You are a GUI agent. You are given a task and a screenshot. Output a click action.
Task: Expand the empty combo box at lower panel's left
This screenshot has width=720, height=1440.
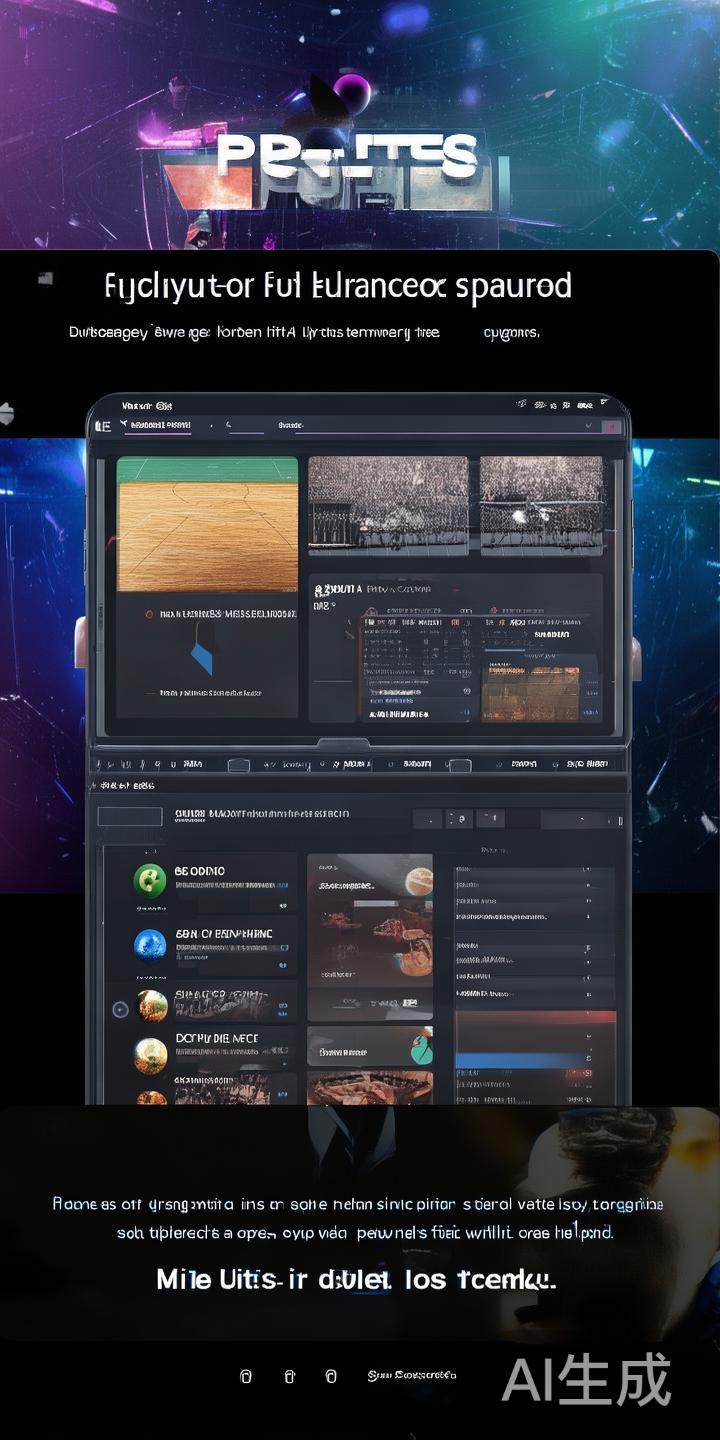(x=129, y=816)
